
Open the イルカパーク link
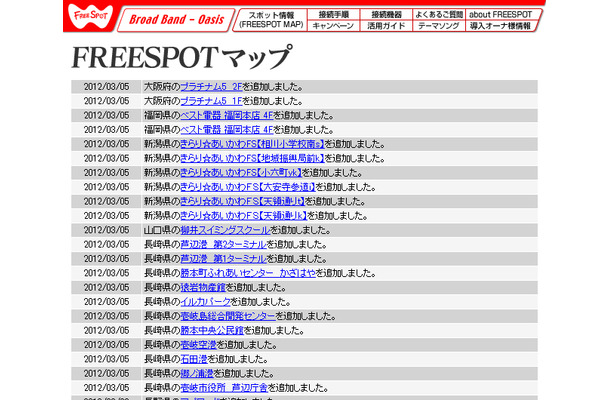(206, 302)
